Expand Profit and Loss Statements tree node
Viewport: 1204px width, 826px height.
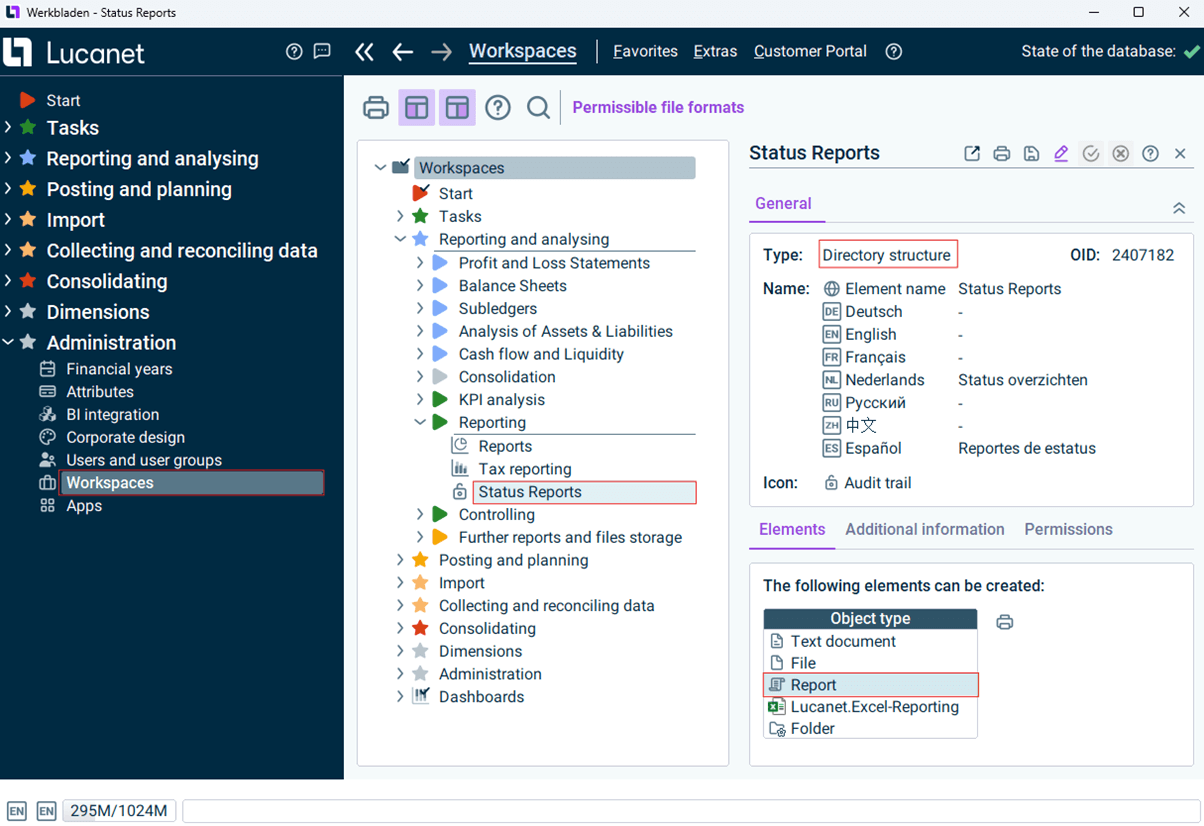click(x=420, y=263)
